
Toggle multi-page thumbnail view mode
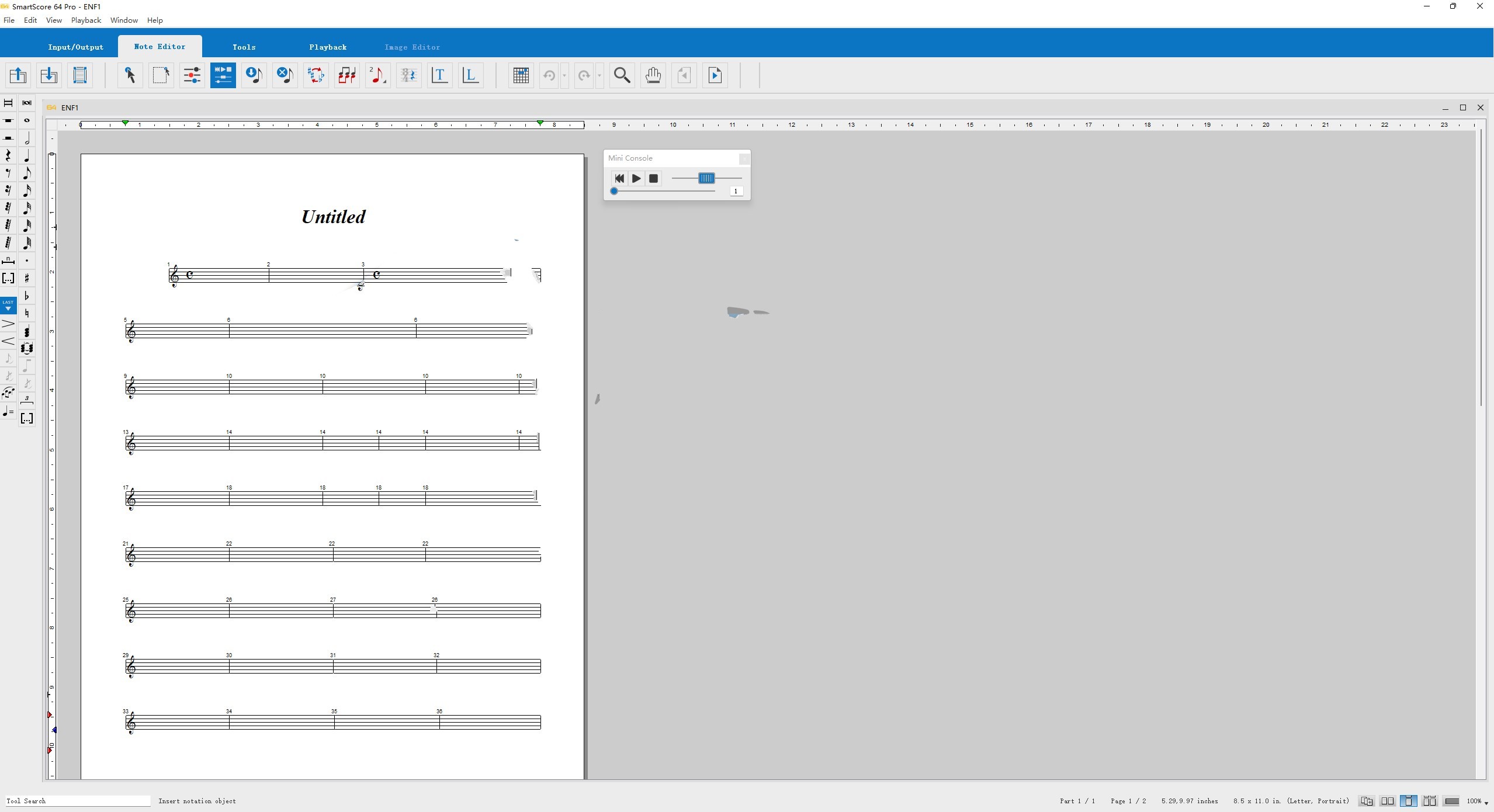[x=1430, y=801]
